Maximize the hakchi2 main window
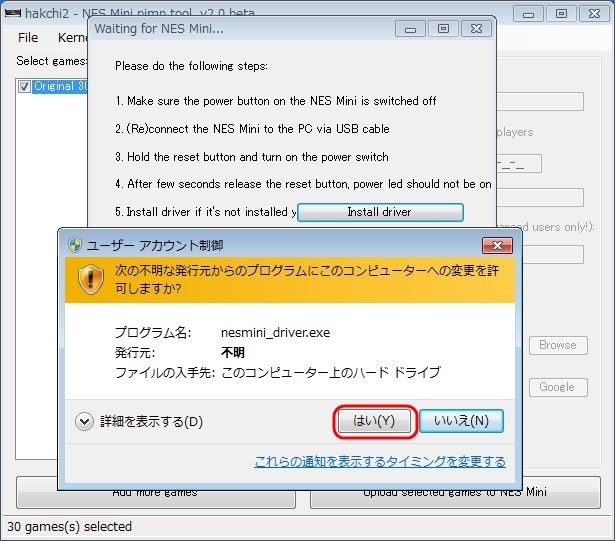The image size is (615, 541). 561,14
